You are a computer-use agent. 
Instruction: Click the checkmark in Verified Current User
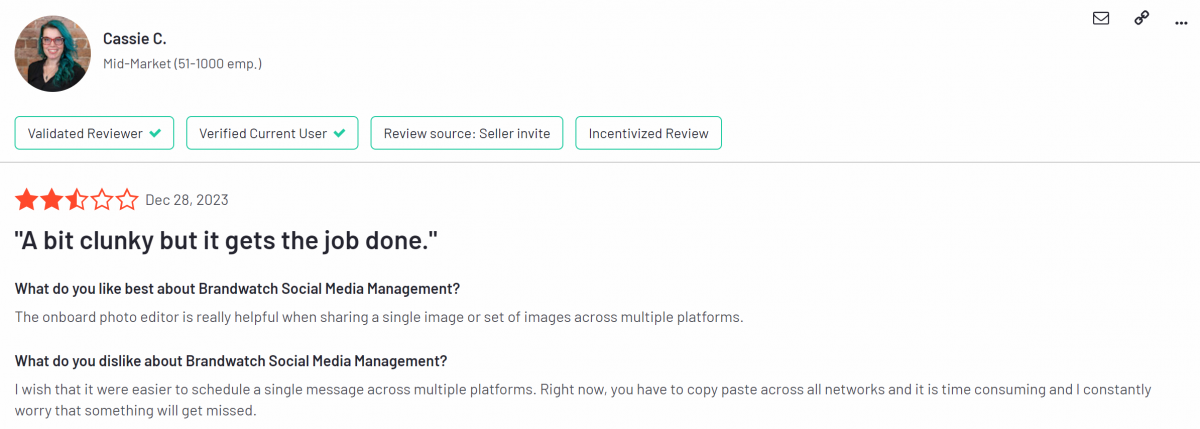tap(340, 133)
